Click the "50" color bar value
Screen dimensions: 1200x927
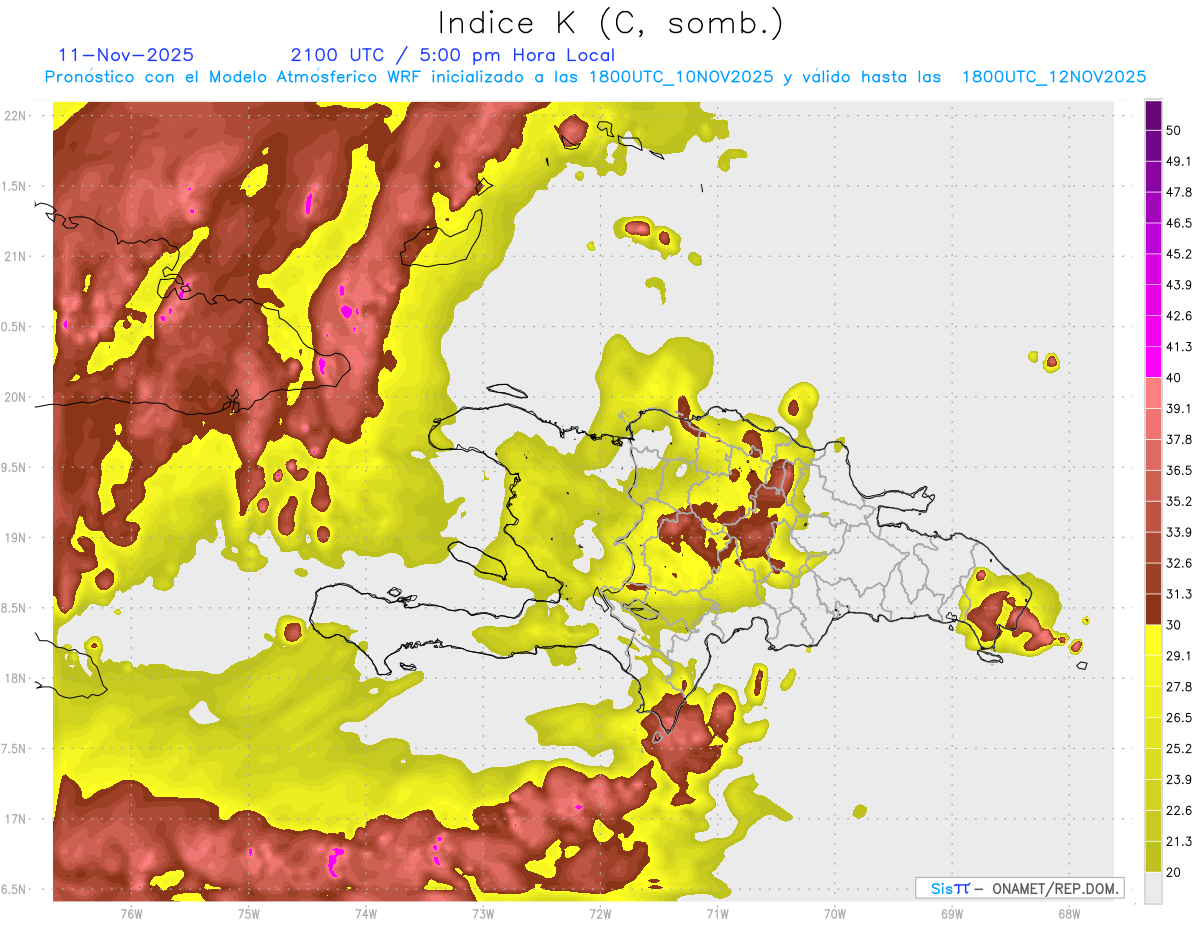(x=1174, y=130)
